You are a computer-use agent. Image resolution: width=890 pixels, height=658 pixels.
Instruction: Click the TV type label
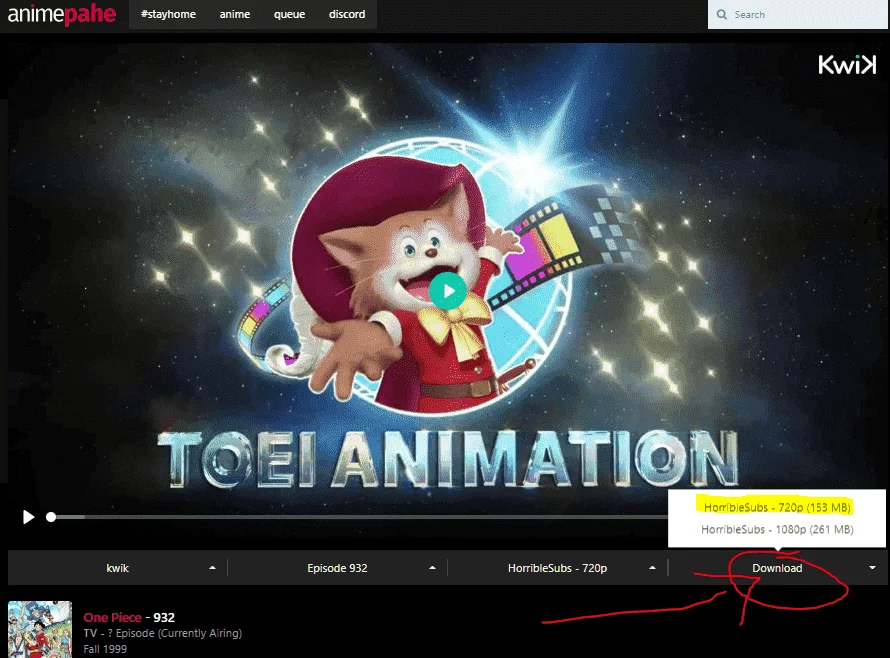(x=90, y=632)
